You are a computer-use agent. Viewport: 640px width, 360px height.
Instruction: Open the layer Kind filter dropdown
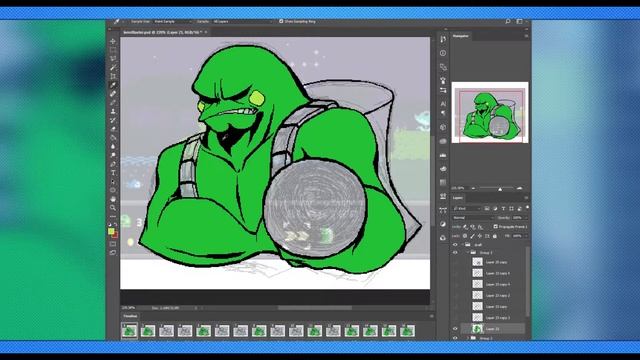coord(467,209)
